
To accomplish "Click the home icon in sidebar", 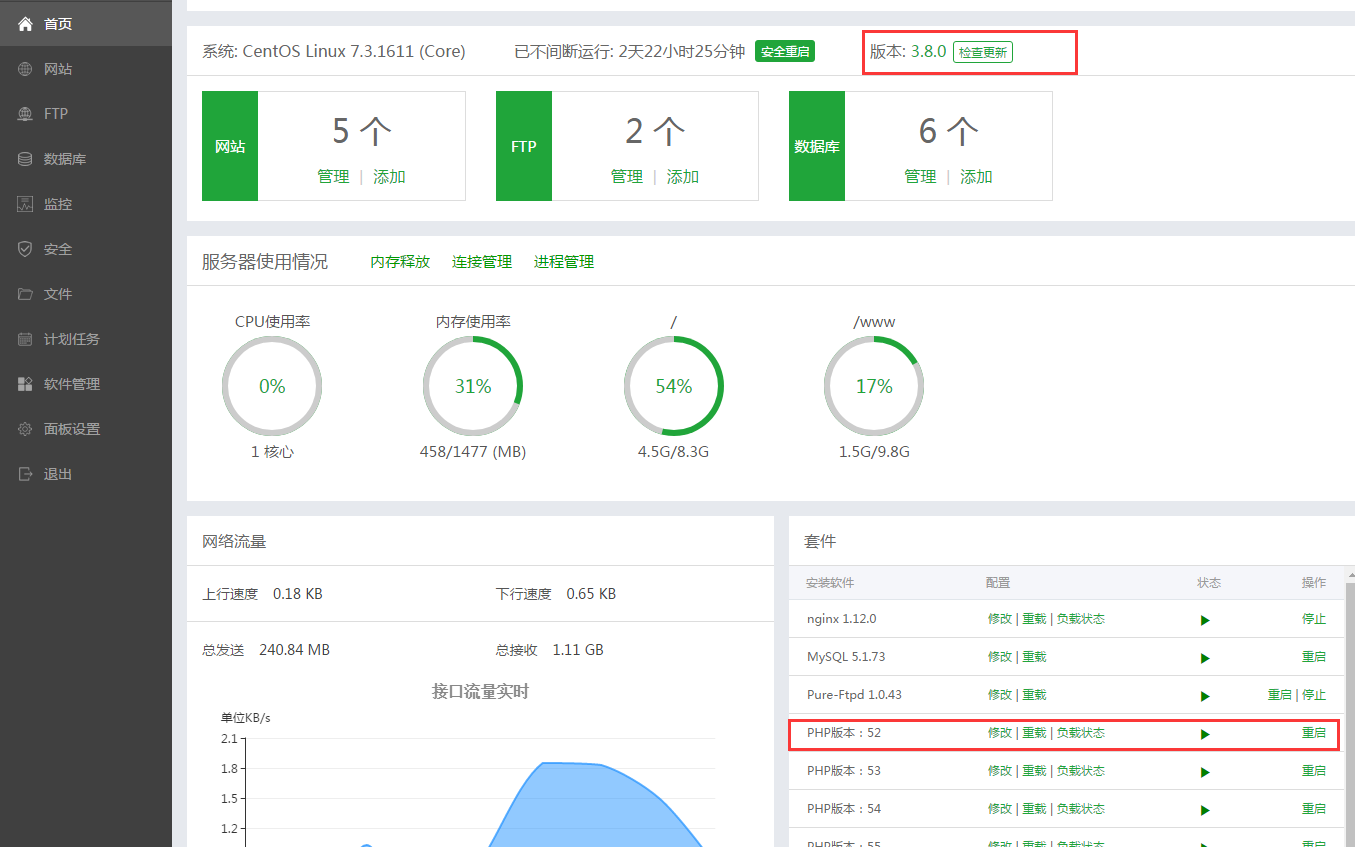I will pos(25,23).
